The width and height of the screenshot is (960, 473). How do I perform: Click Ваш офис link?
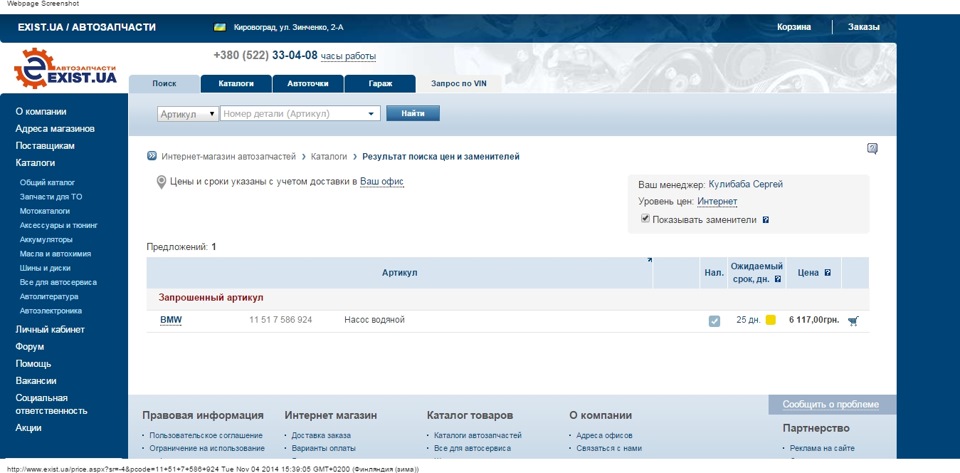coord(382,181)
